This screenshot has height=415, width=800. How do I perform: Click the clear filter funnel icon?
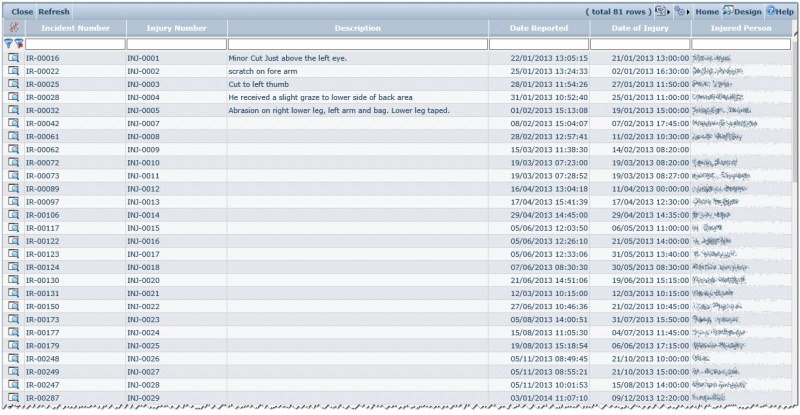19,44
